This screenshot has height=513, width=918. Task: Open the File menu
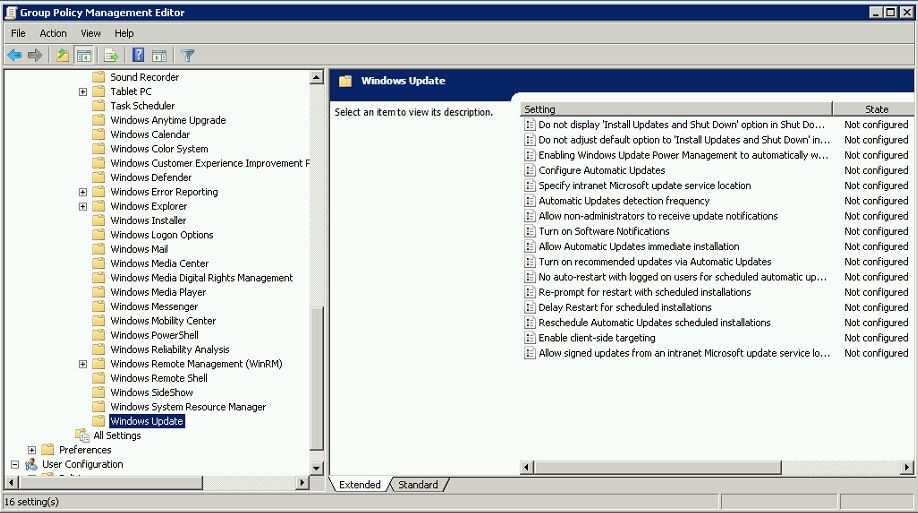(18, 33)
